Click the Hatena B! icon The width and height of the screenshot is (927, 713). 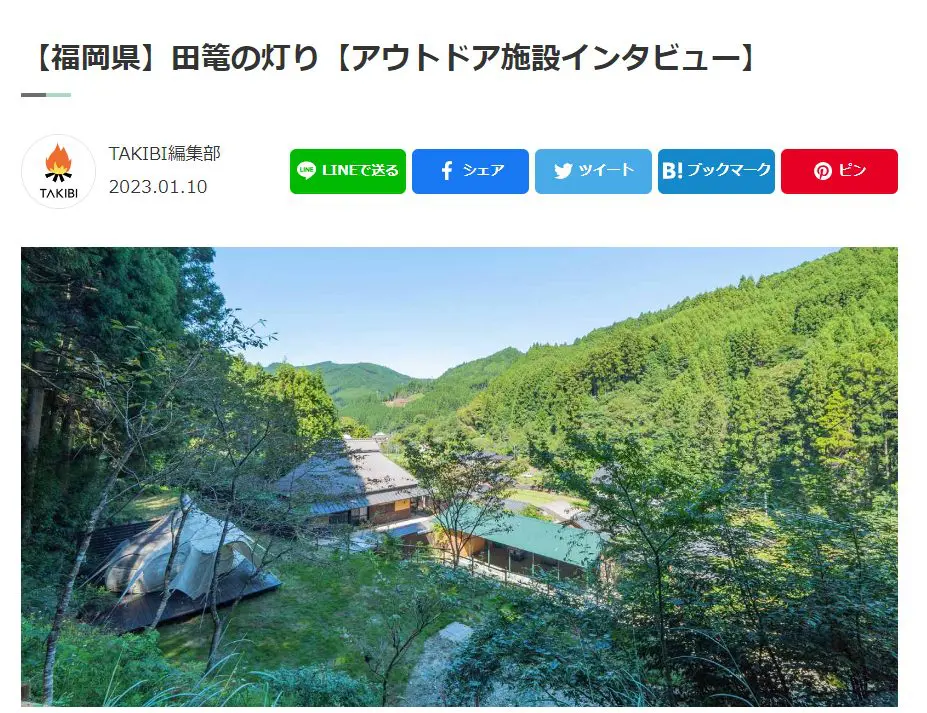click(672, 171)
